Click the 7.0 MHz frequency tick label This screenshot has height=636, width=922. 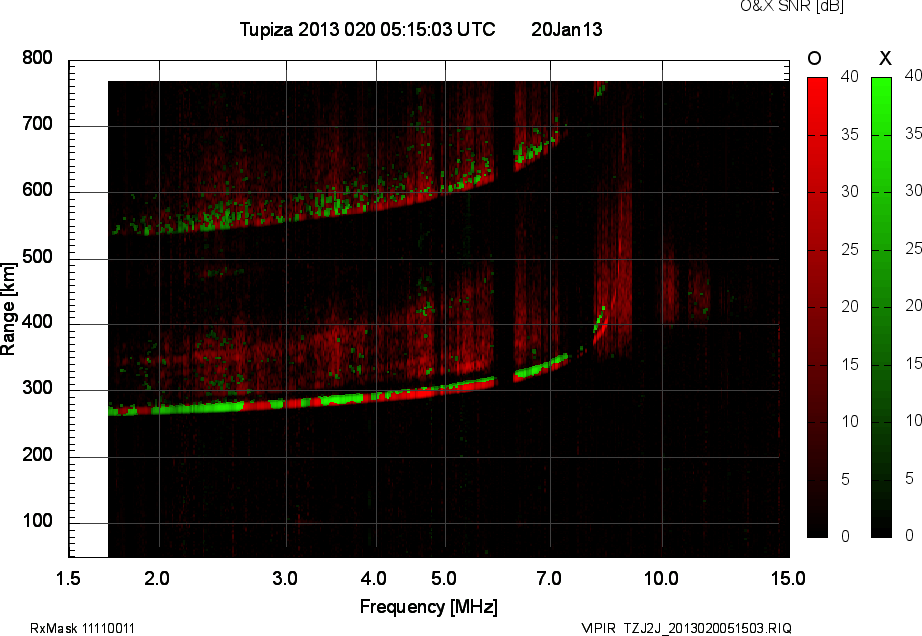click(x=549, y=578)
